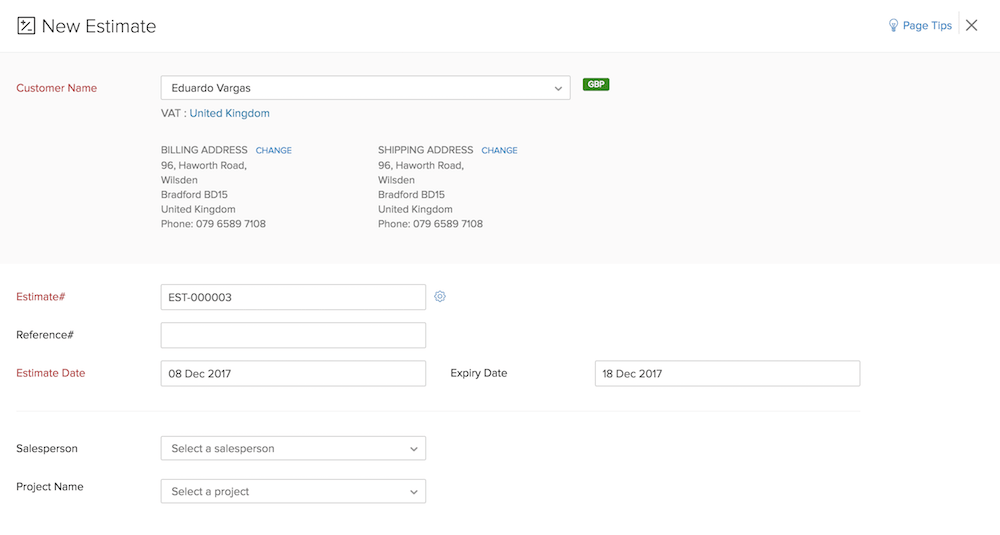Click the United Kingdom VAT link
The image size is (1000, 535).
pyautogui.click(x=229, y=114)
